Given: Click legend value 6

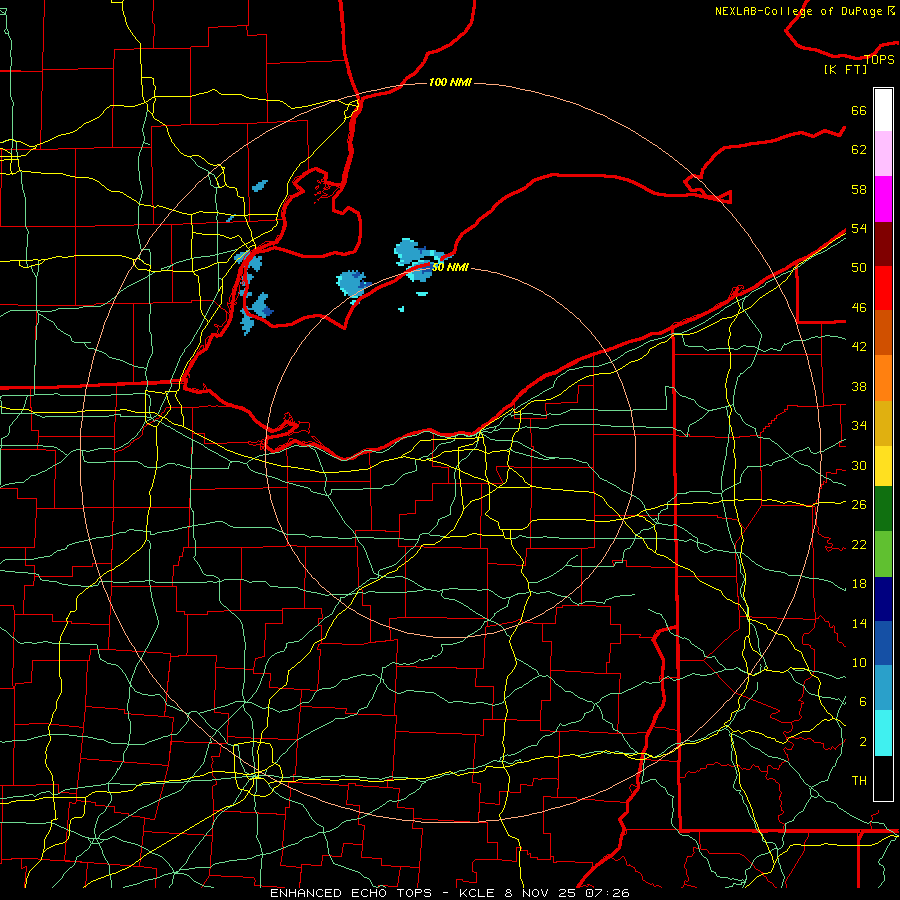Looking at the screenshot, I should click(x=862, y=701).
